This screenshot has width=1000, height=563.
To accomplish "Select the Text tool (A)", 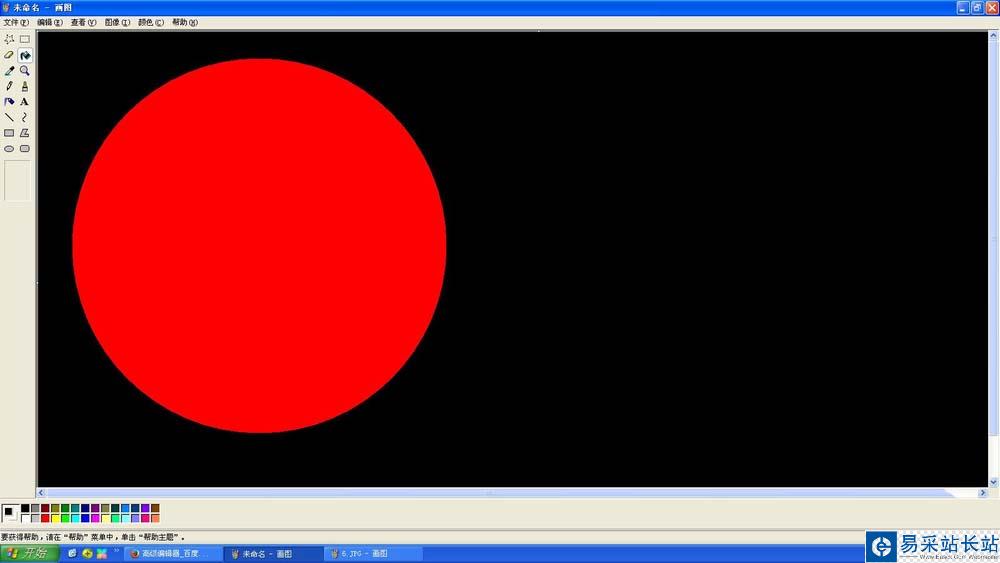I will tap(24, 101).
